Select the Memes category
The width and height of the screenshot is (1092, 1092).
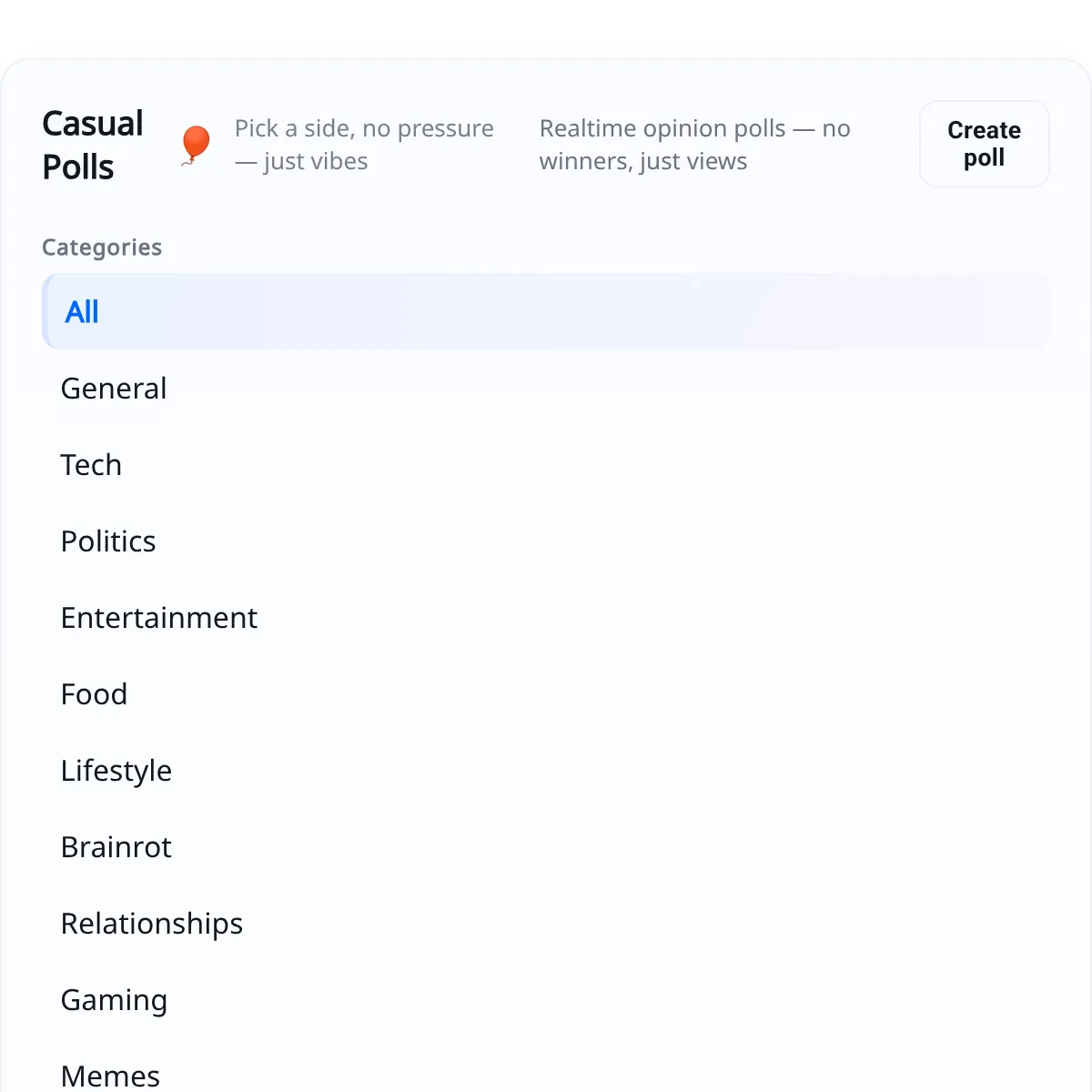point(110,1076)
